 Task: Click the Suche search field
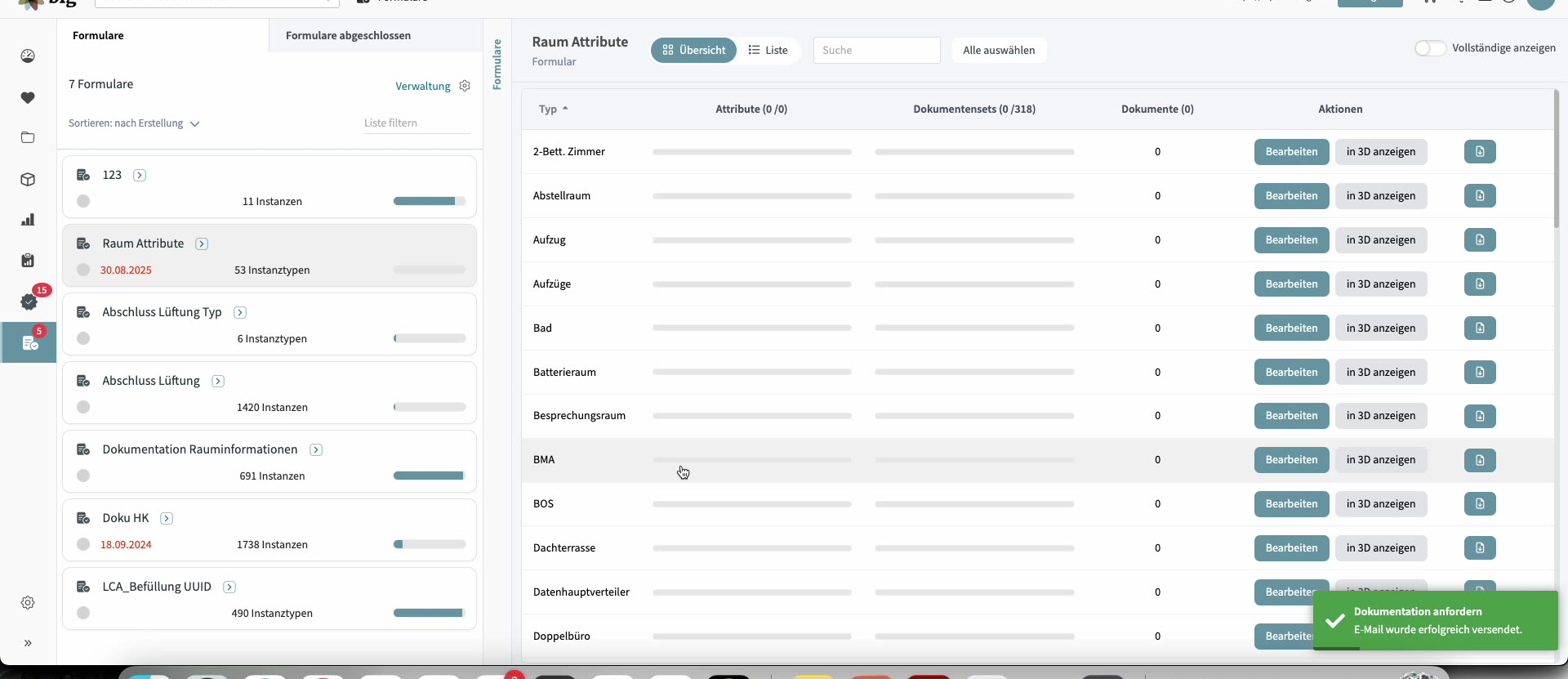click(876, 50)
